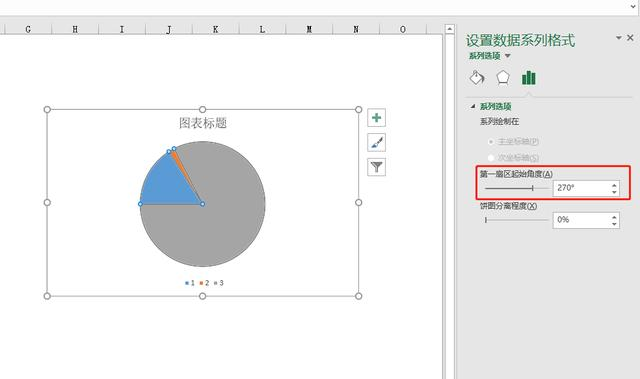Open Chart Filters funnel button
Image resolution: width=640 pixels, height=379 pixels.
[376, 167]
